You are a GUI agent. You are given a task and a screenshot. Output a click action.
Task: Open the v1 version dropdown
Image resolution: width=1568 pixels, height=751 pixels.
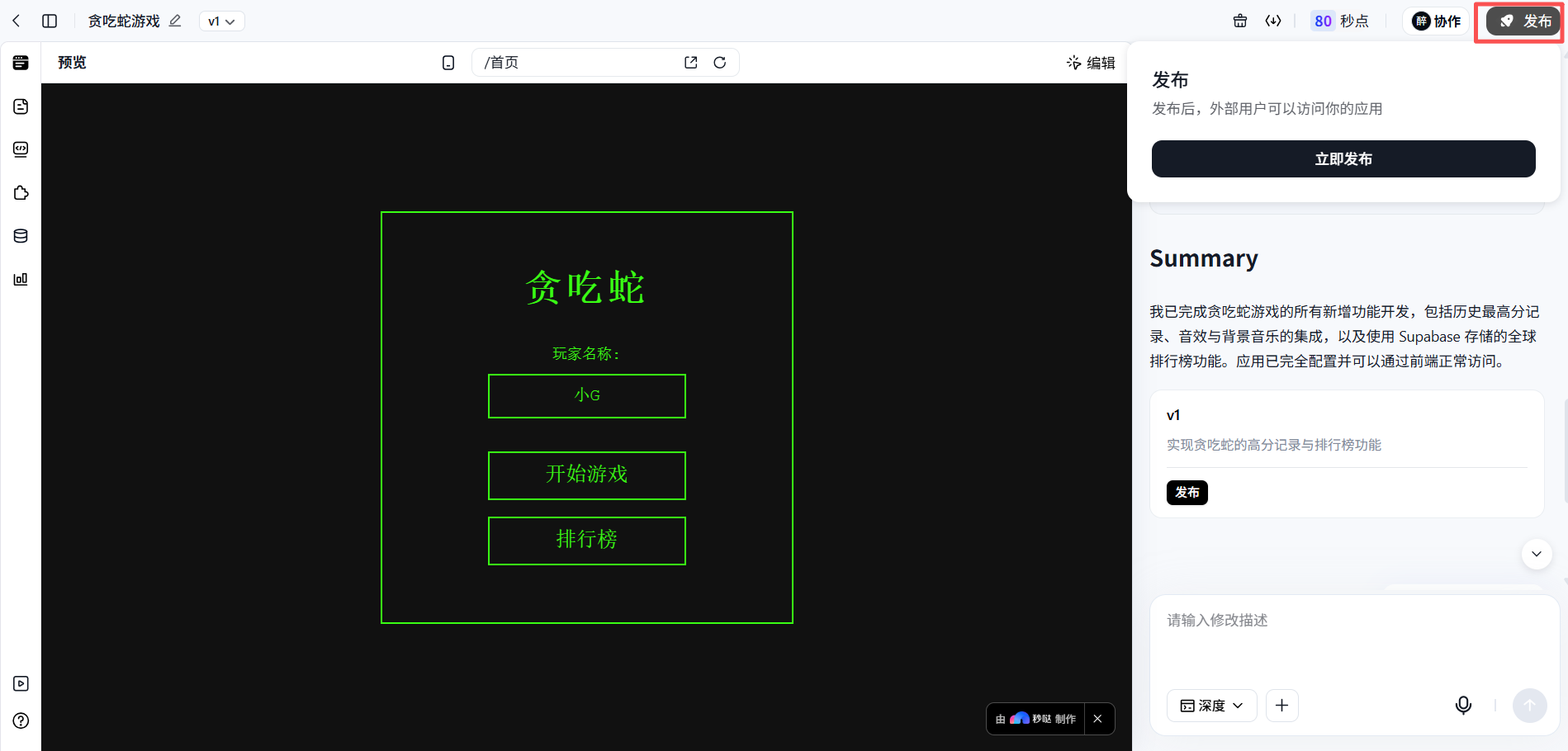[x=221, y=21]
